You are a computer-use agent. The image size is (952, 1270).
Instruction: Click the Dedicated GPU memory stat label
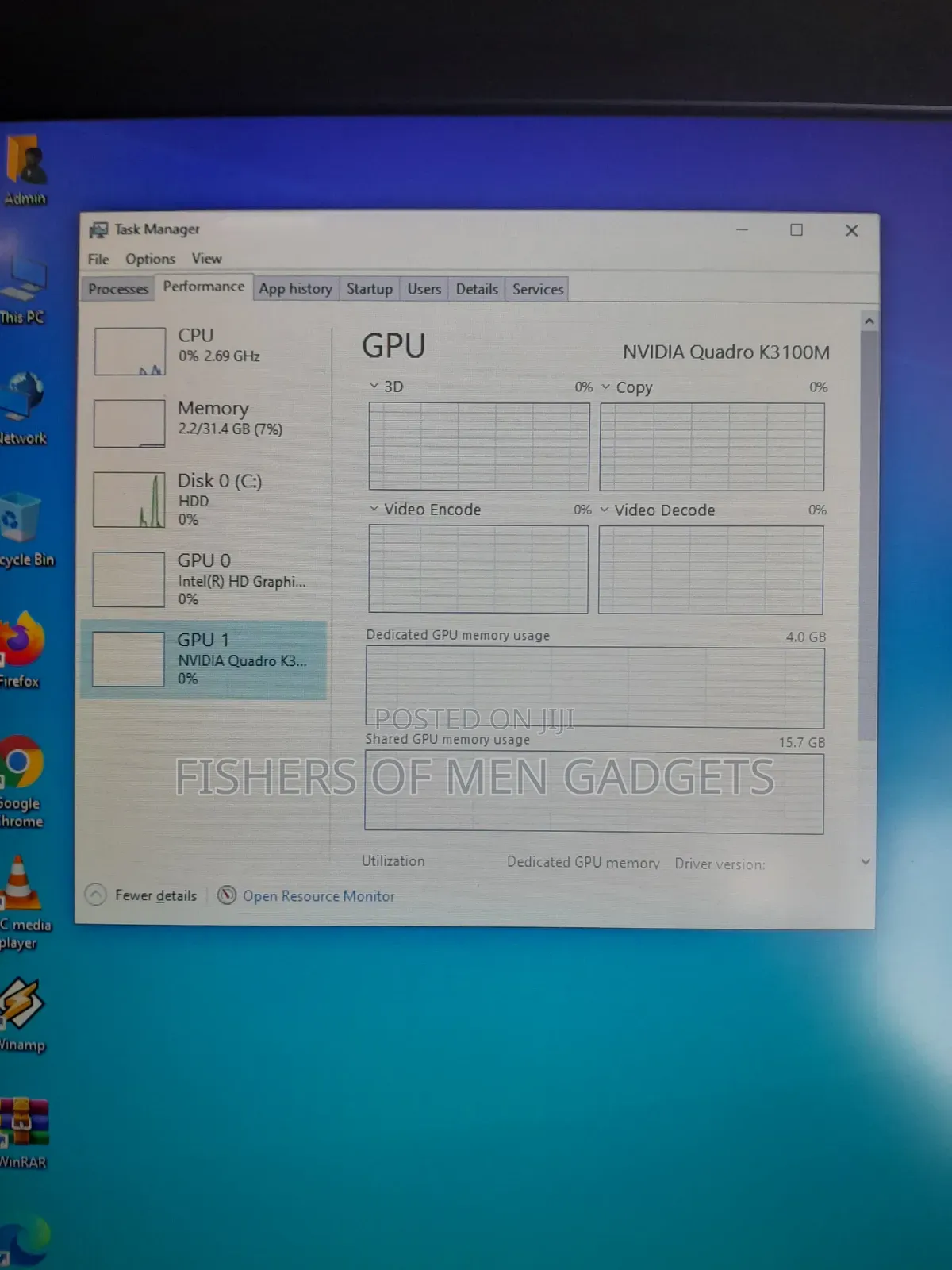pyautogui.click(x=583, y=863)
